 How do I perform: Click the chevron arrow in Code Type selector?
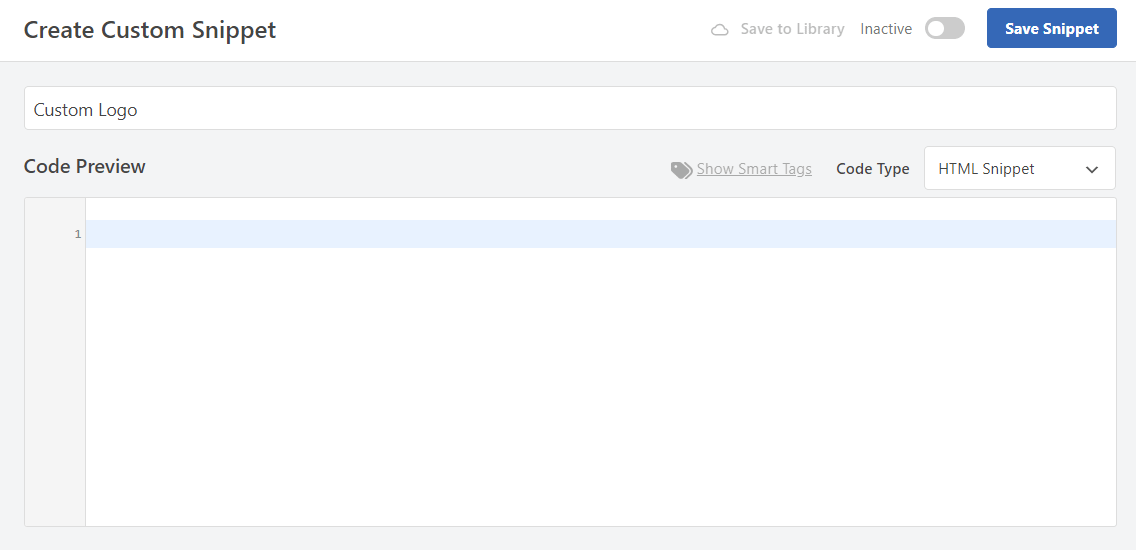point(1092,170)
